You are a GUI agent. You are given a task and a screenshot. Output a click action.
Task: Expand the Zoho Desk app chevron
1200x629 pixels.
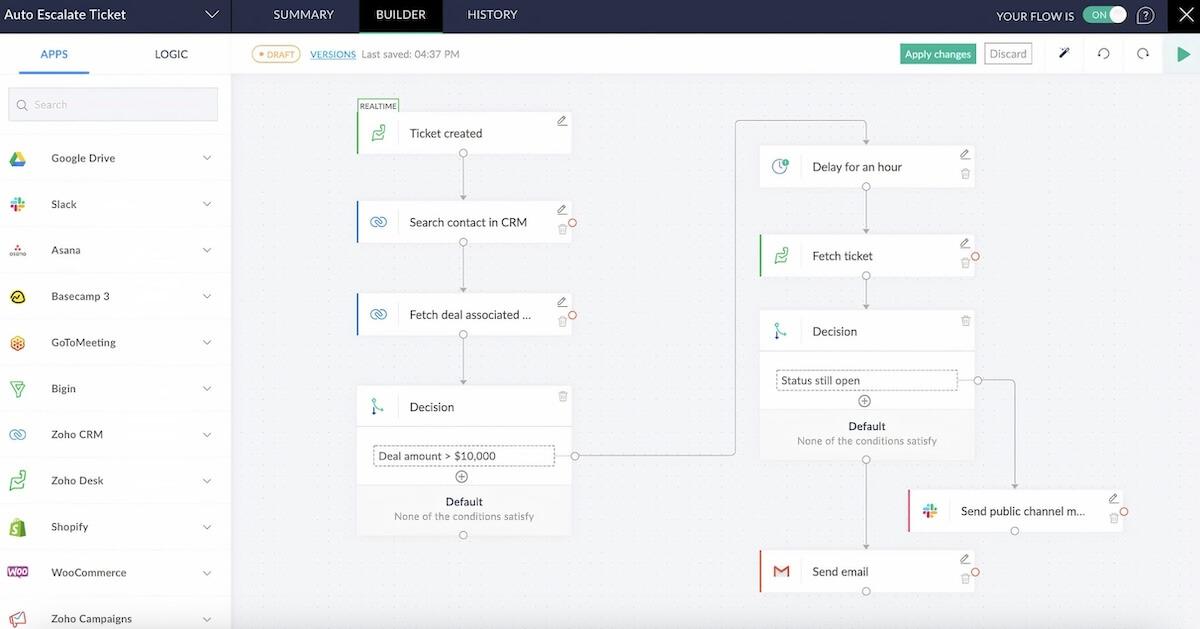pyautogui.click(x=207, y=480)
